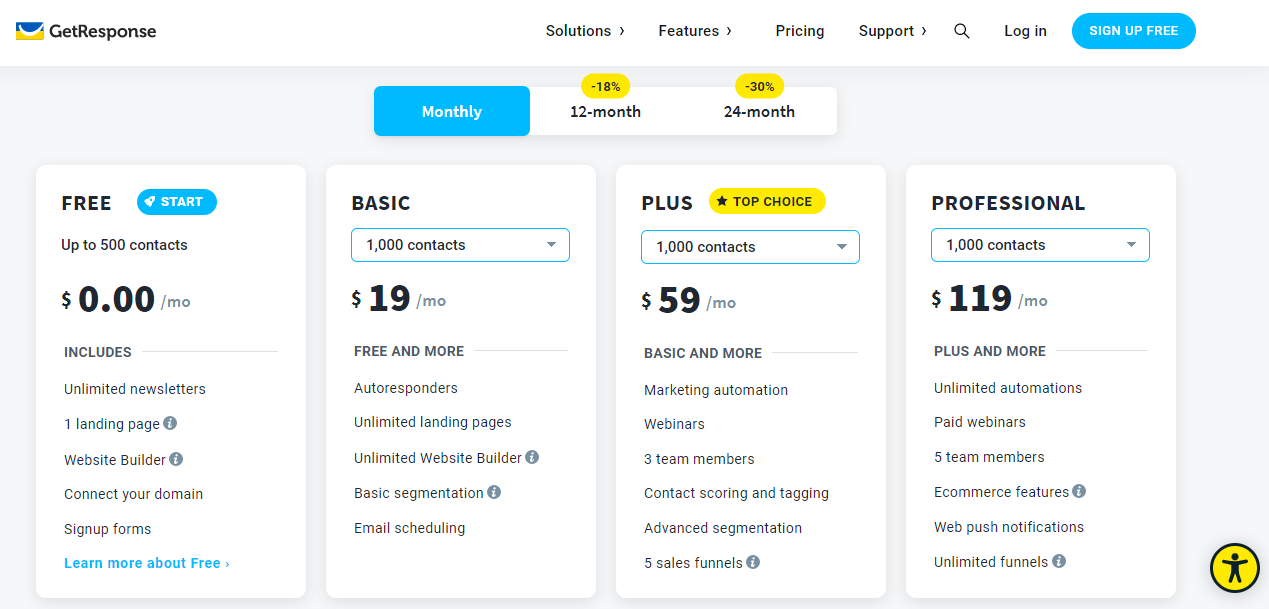Click the GetResponse logo
Viewport: 1269px width, 609px height.
point(86,31)
